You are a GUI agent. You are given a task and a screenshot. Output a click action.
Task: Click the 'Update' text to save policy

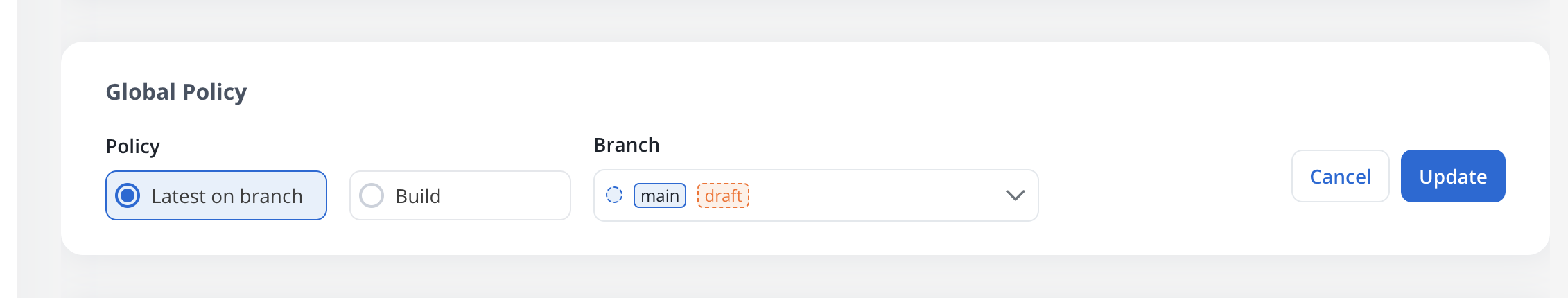[1453, 177]
